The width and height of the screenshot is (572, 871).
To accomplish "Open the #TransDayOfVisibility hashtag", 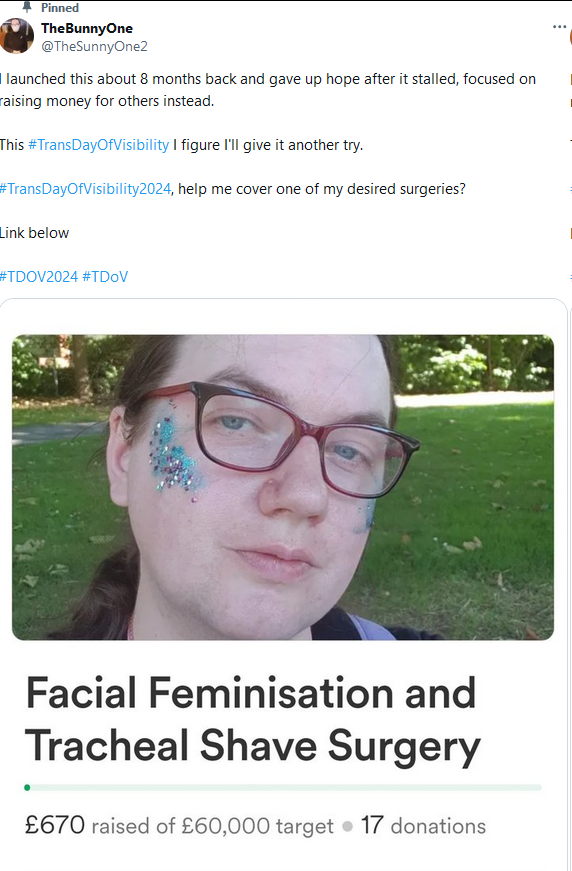I will (99, 145).
